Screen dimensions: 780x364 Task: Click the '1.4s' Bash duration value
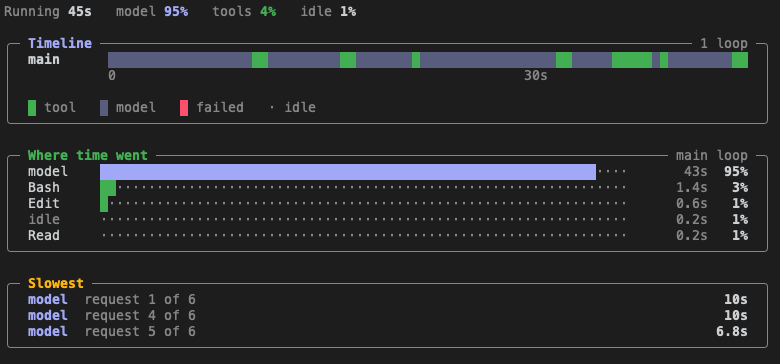coord(692,188)
